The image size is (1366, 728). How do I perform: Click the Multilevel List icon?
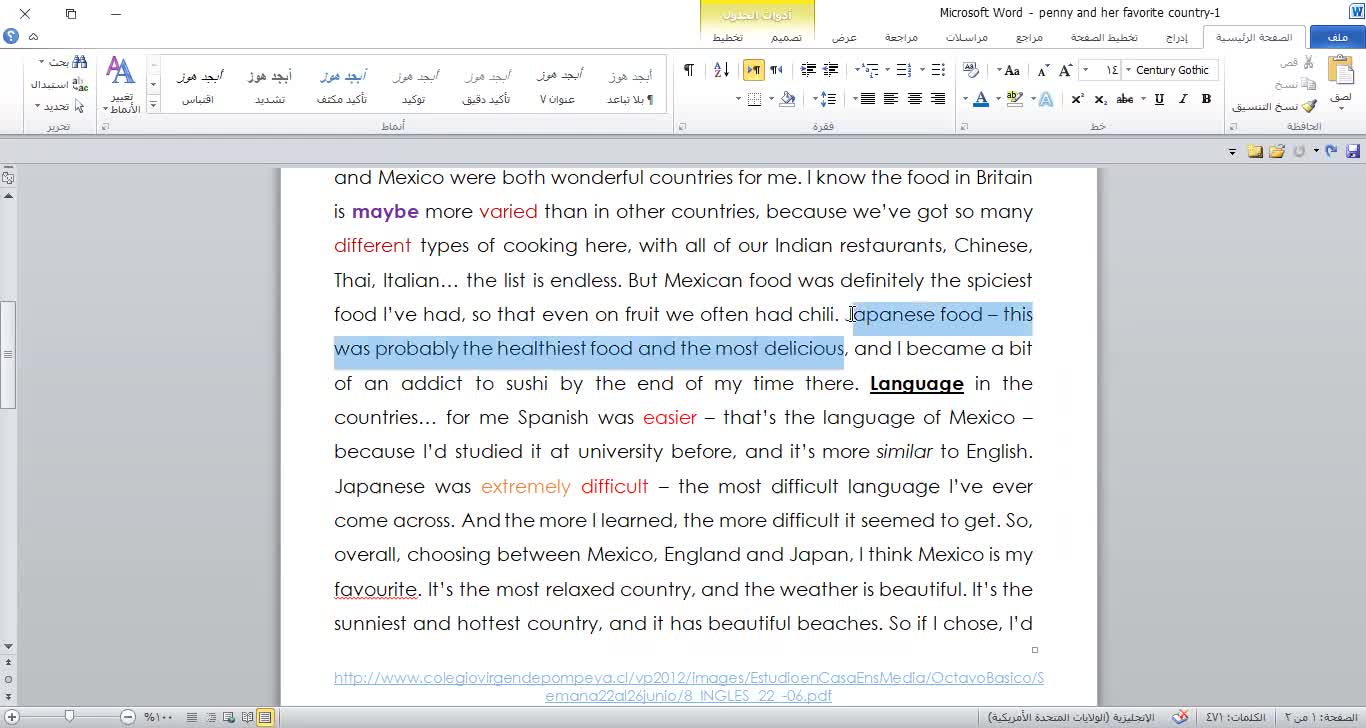871,70
